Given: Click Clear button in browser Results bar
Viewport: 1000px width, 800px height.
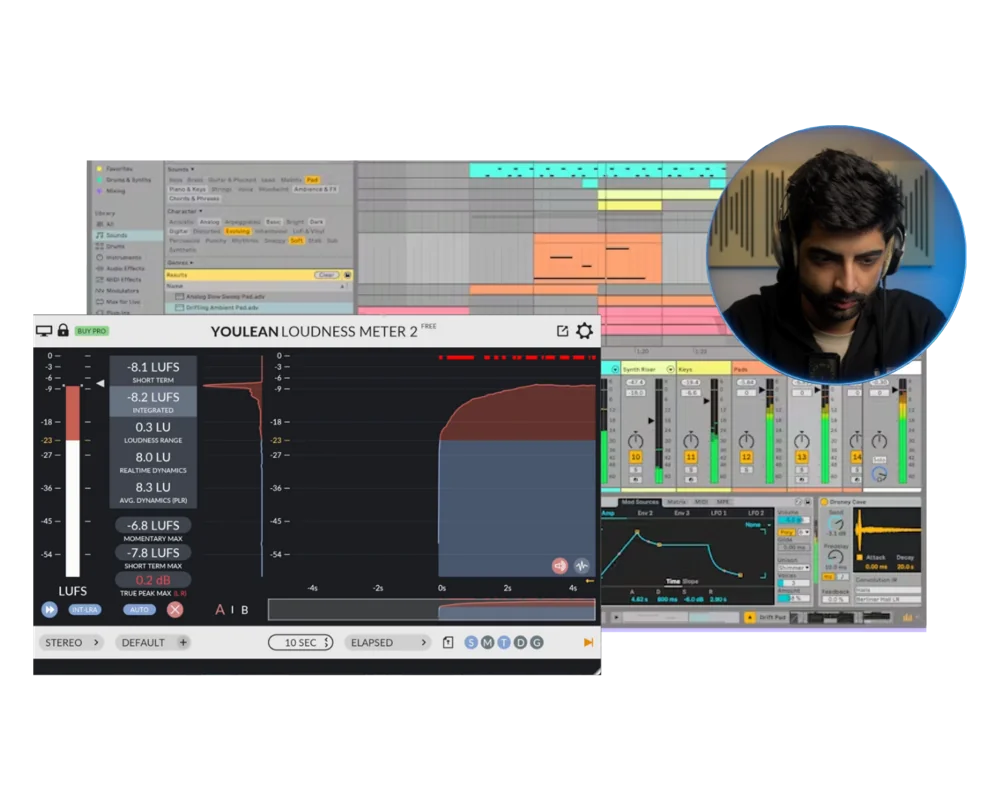Looking at the screenshot, I should [x=326, y=275].
